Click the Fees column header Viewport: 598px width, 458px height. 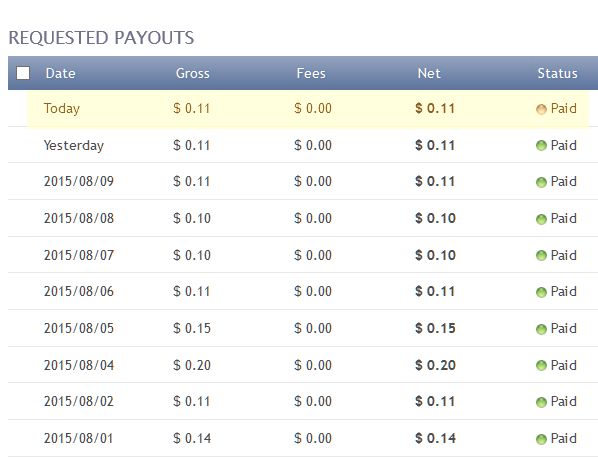pyautogui.click(x=311, y=73)
